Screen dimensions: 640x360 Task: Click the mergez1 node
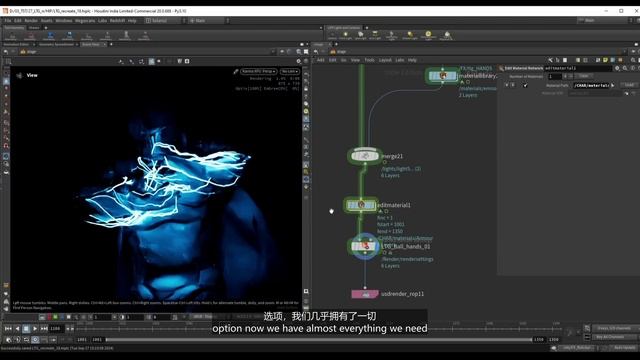tap(365, 156)
